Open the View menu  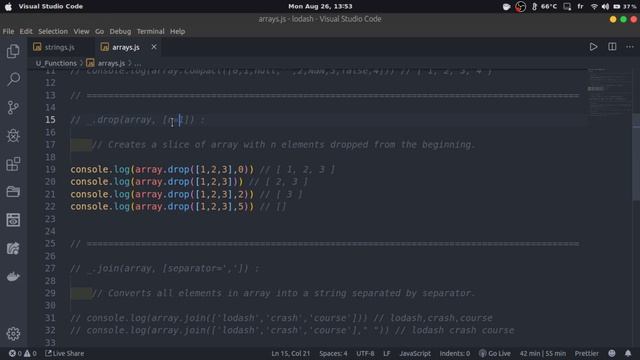(81, 31)
